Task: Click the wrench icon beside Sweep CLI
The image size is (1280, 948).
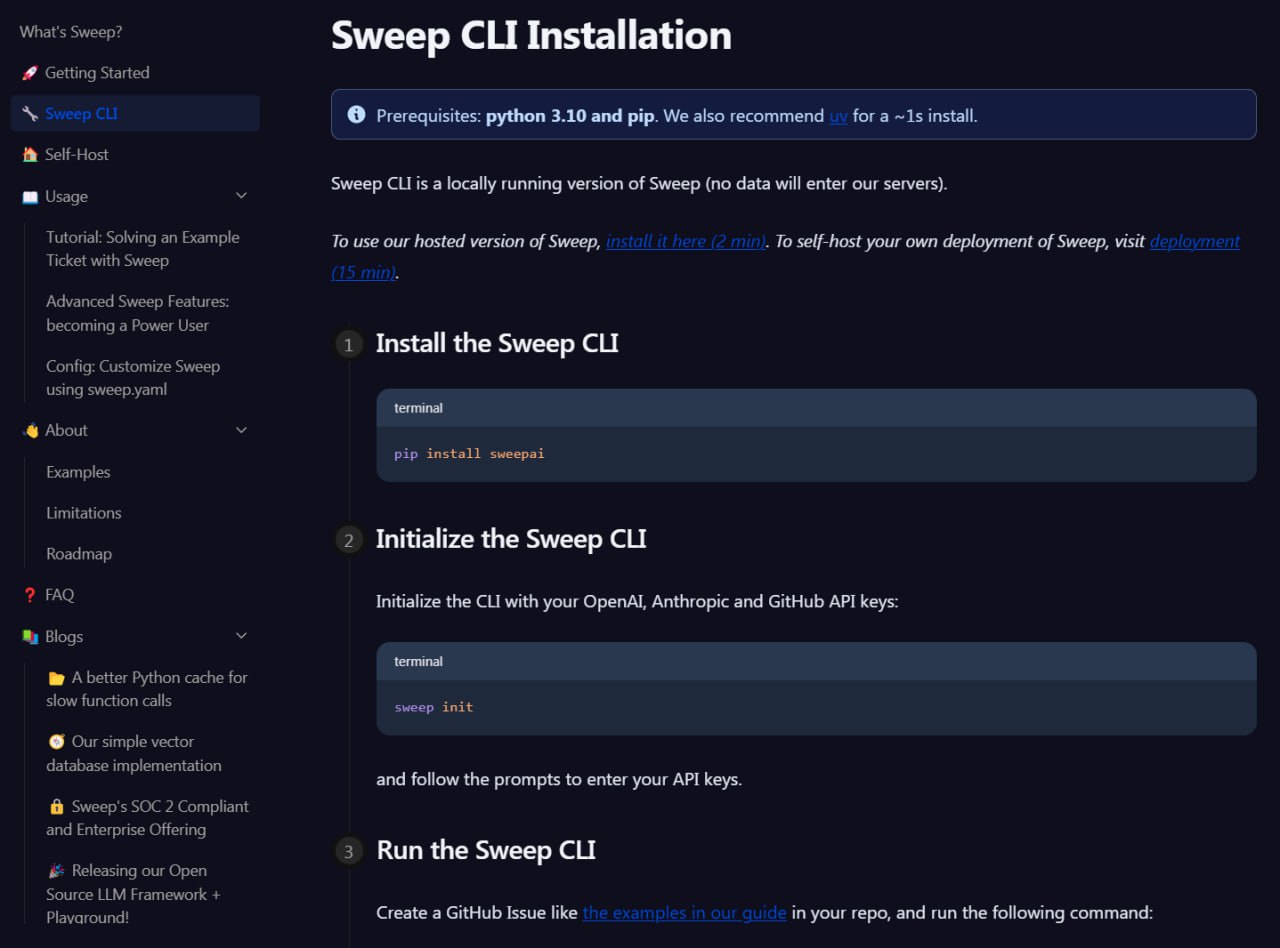Action: [x=30, y=114]
